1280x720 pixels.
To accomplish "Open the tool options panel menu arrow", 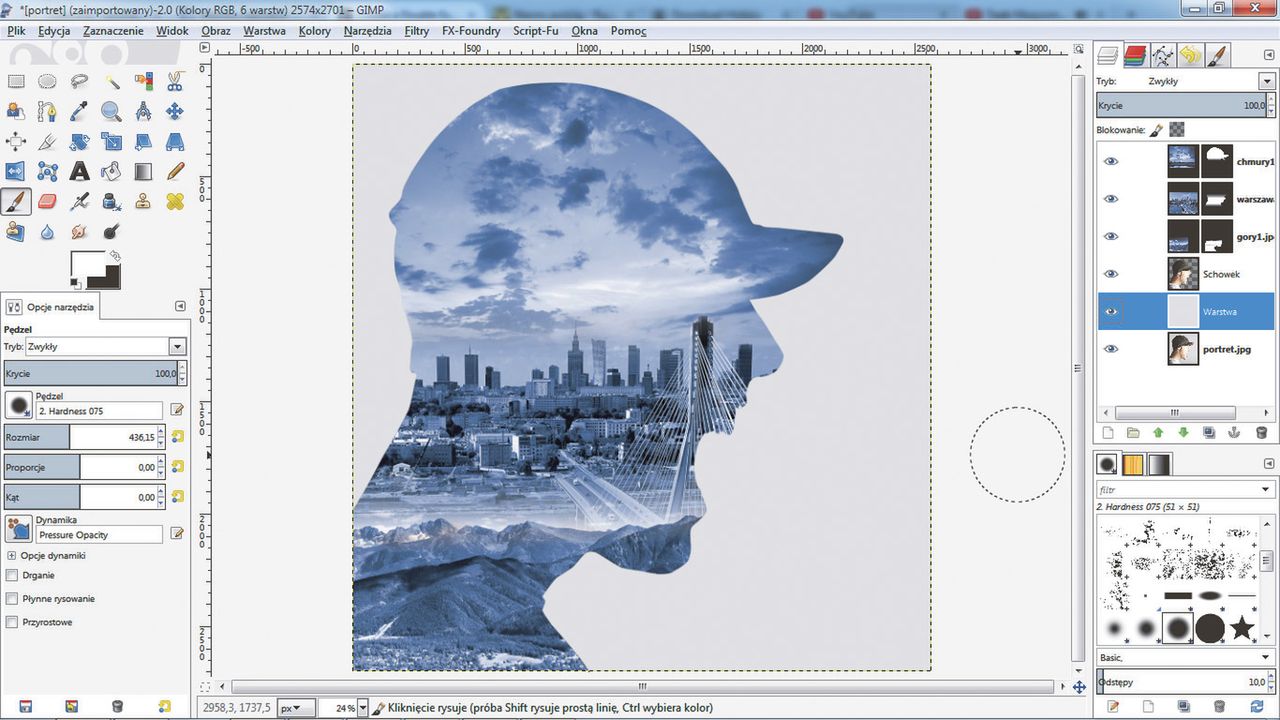I will coord(180,307).
